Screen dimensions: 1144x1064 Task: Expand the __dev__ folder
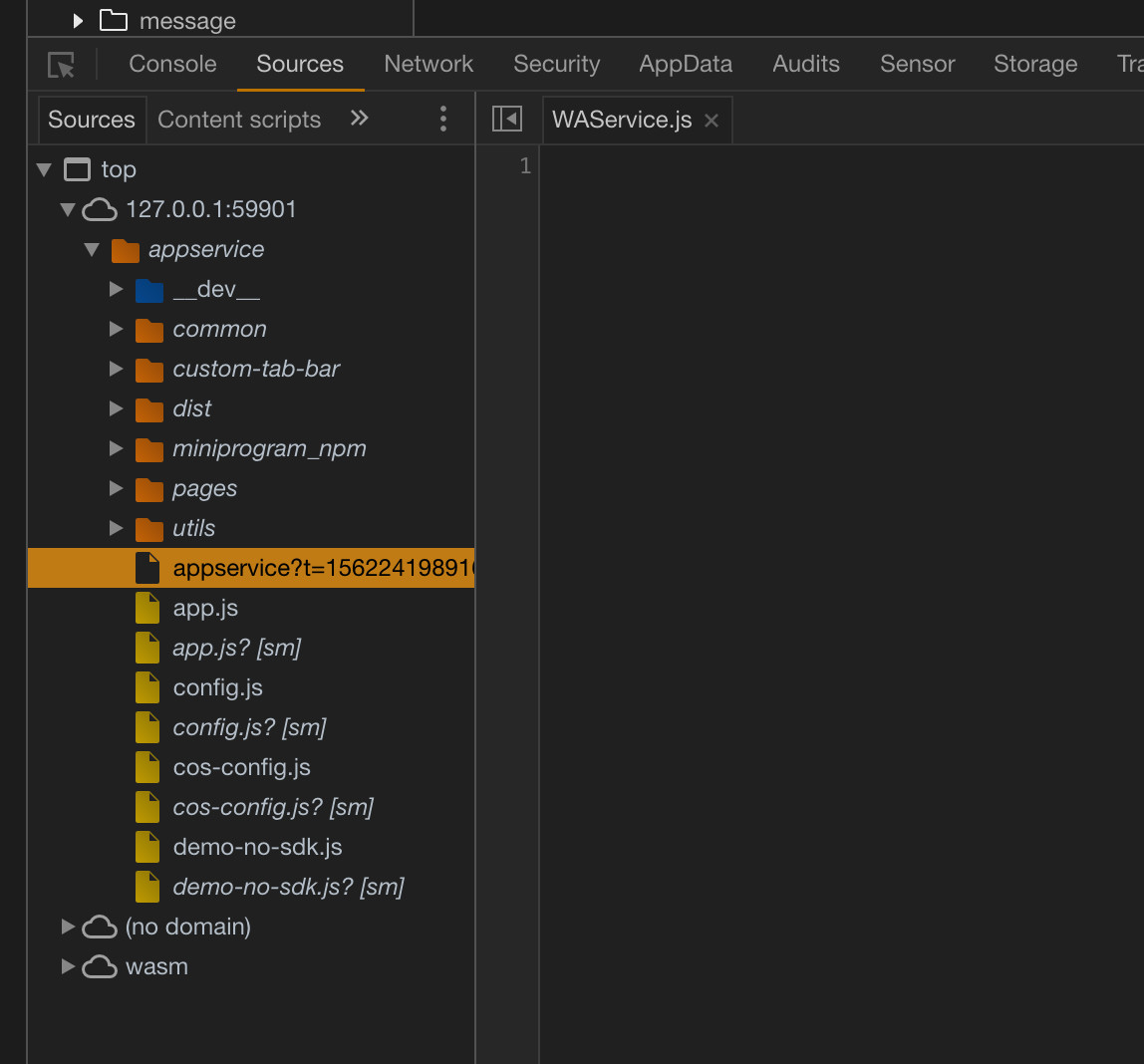pos(116,290)
